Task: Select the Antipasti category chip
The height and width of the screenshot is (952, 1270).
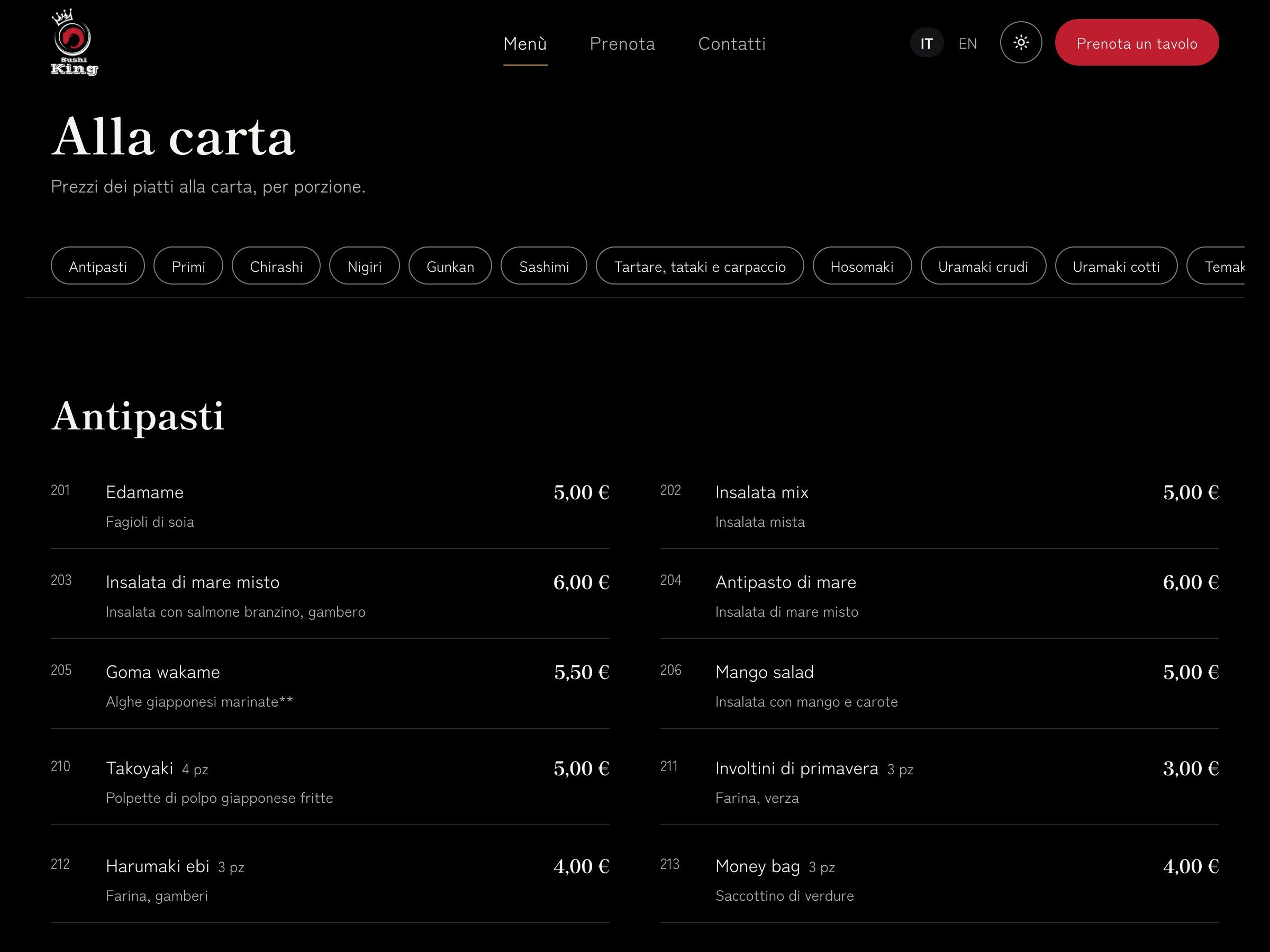Action: 97,266
